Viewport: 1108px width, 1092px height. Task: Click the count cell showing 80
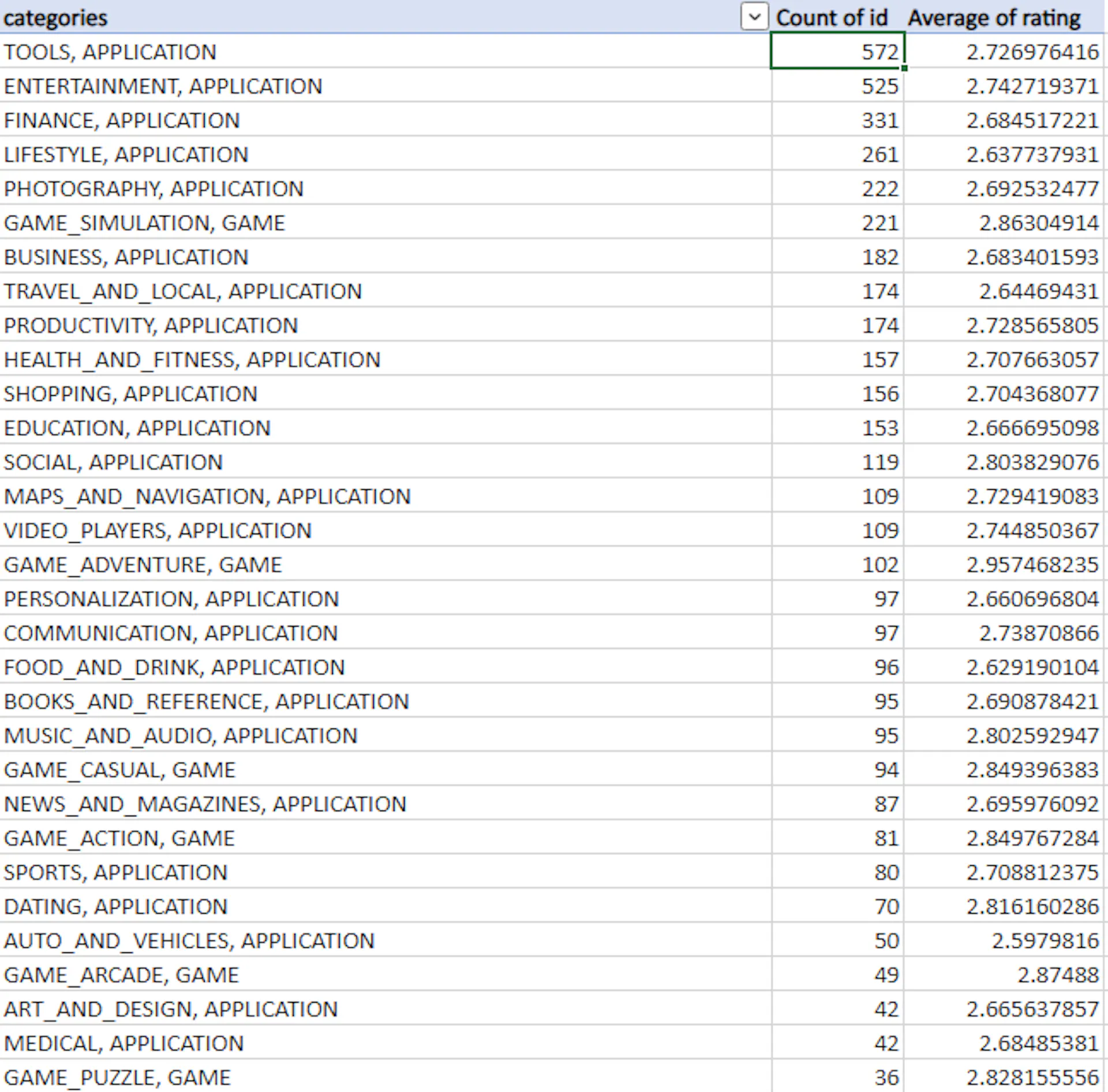(837, 872)
